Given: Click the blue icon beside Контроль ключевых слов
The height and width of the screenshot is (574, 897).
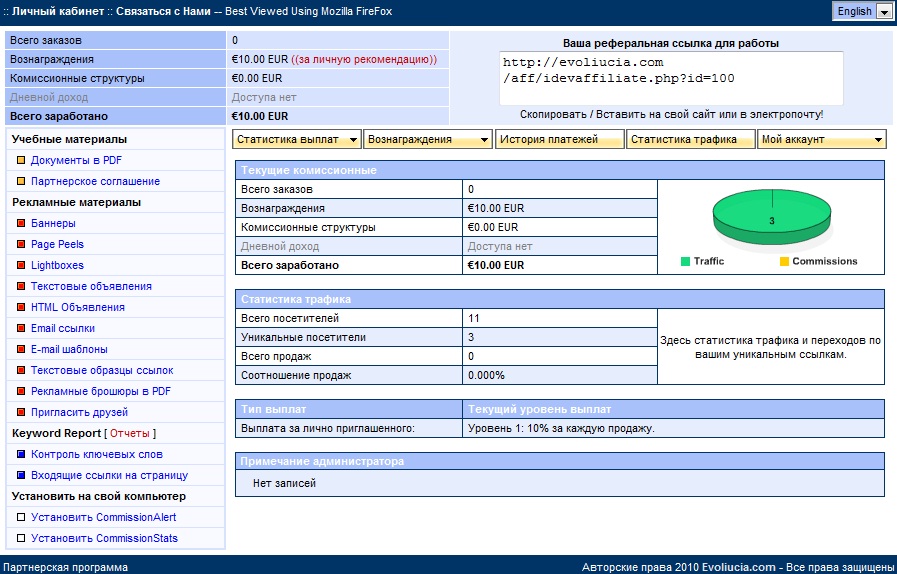Looking at the screenshot, I should pyautogui.click(x=21, y=454).
